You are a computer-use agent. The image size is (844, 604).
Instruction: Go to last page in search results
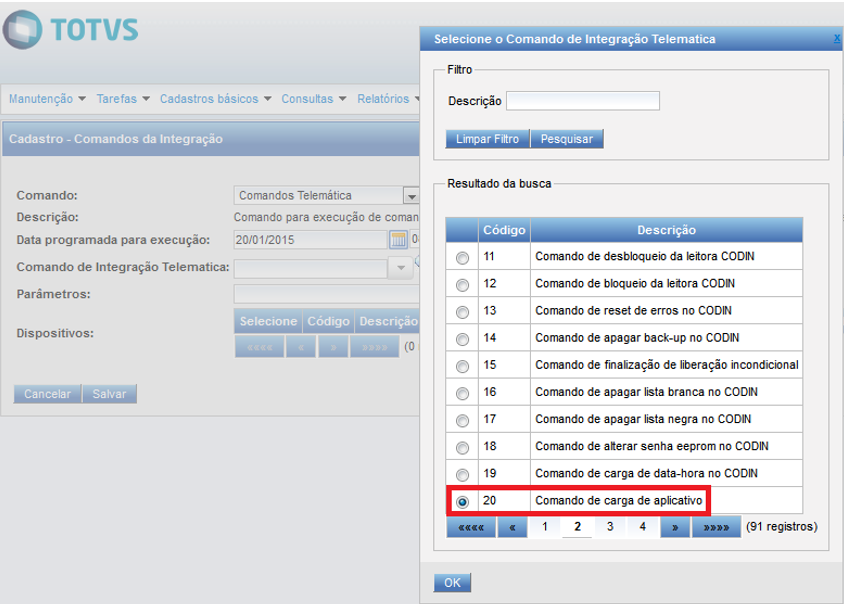click(x=716, y=527)
